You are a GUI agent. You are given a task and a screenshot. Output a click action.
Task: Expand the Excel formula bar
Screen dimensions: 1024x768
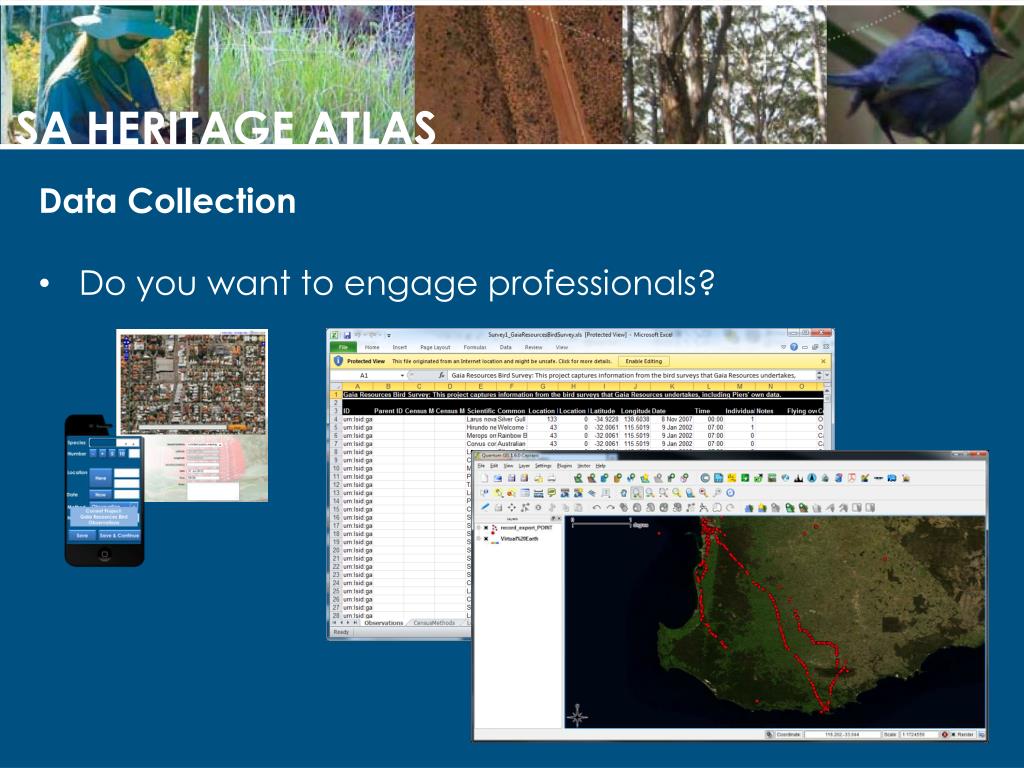click(x=827, y=376)
